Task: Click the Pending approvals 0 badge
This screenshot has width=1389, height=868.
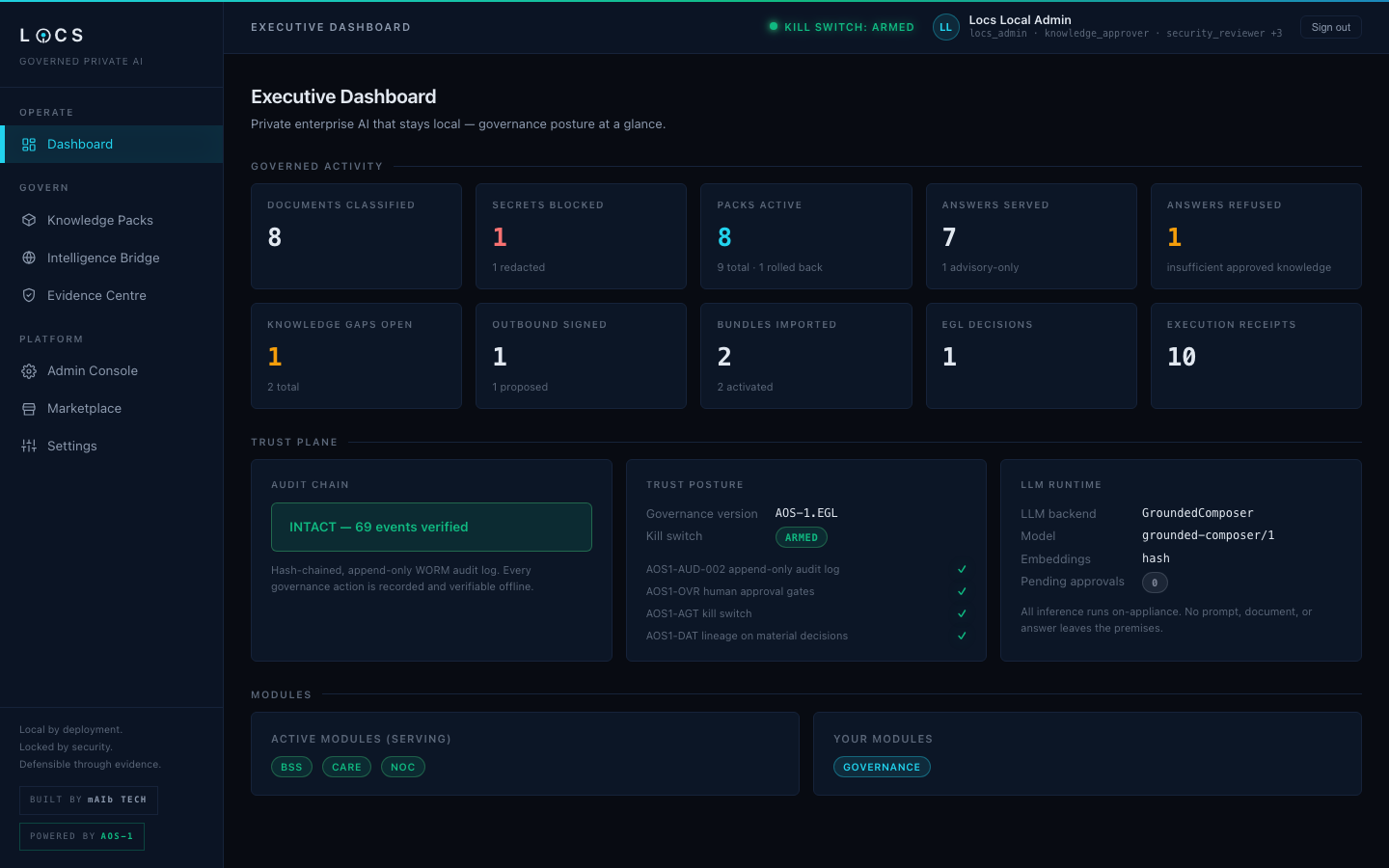Action: click(x=1155, y=583)
